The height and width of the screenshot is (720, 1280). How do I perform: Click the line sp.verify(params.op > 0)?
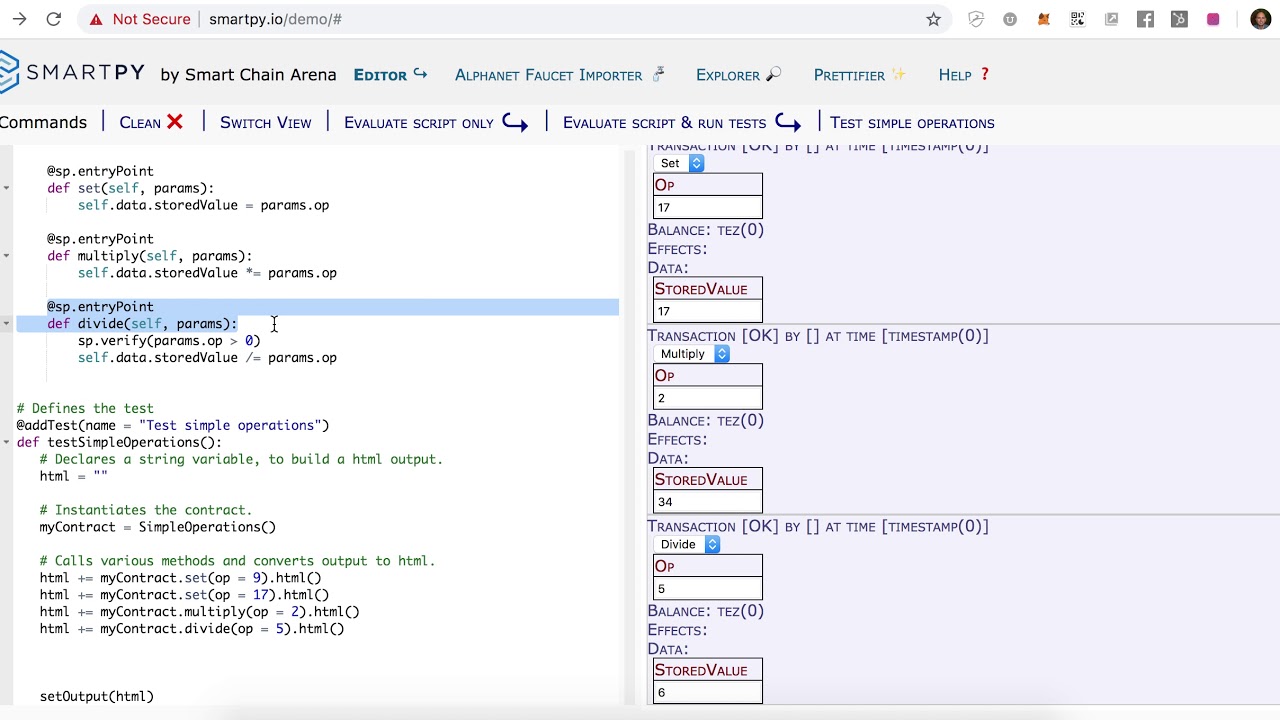point(169,341)
